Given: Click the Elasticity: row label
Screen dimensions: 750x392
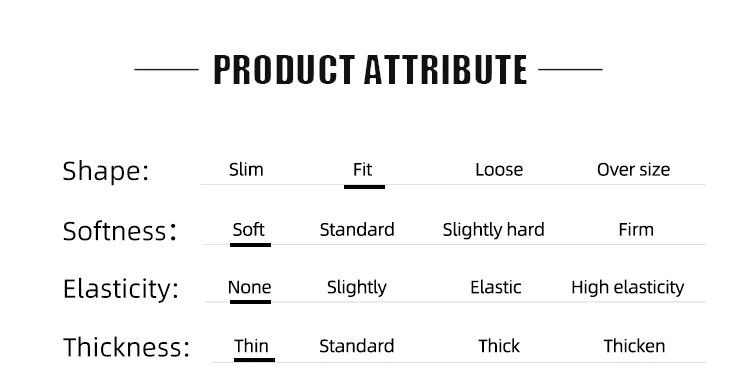Looking at the screenshot, I should pyautogui.click(x=121, y=289).
